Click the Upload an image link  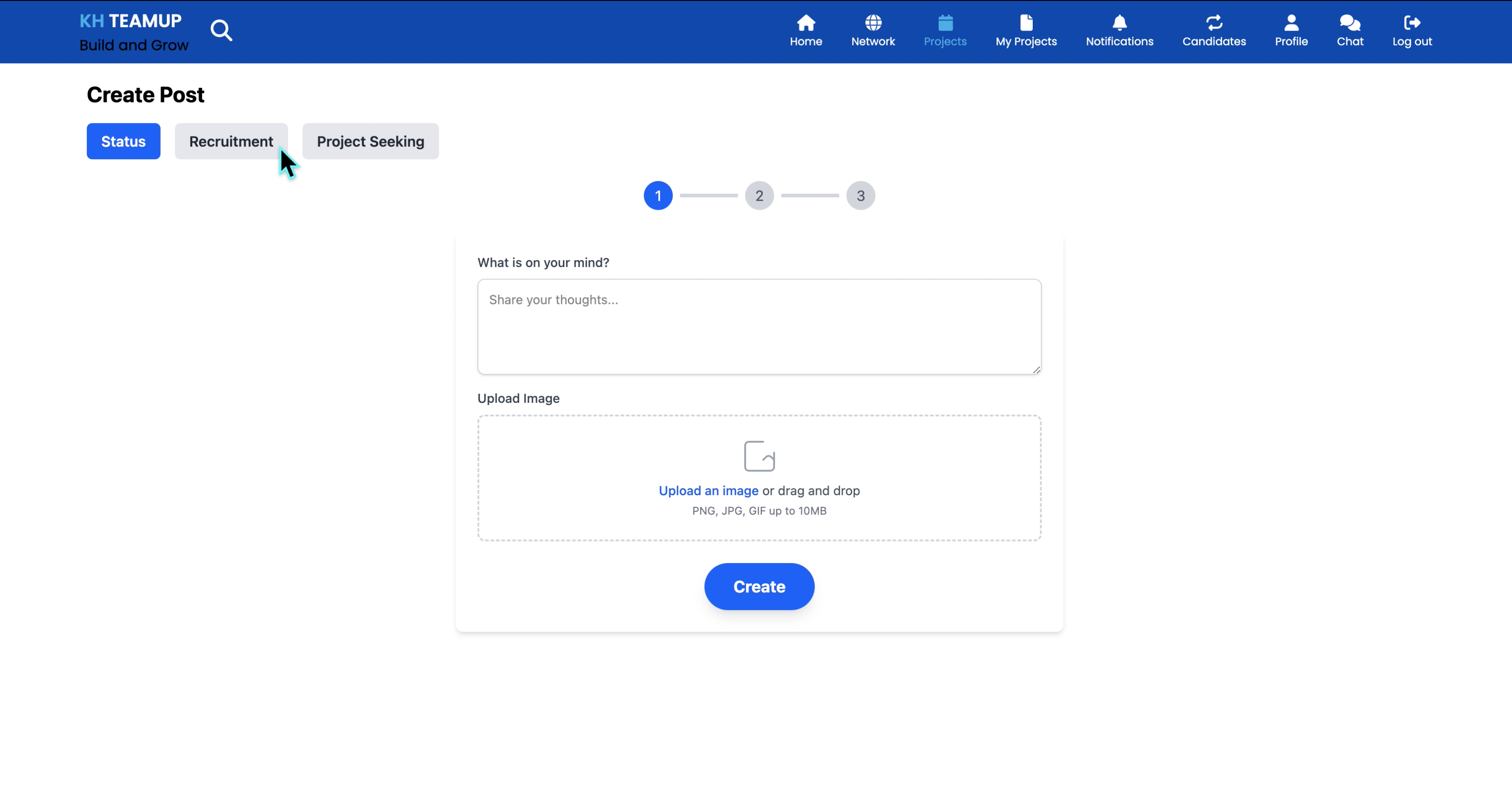tap(708, 490)
